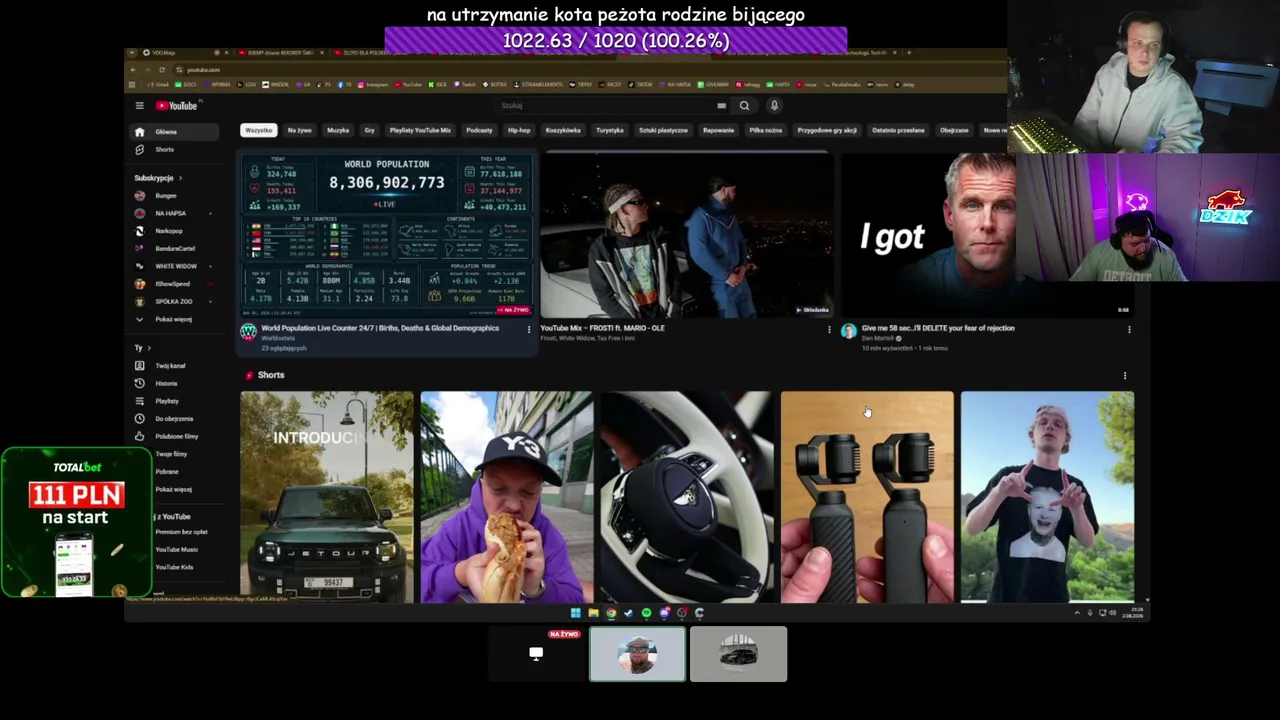
Task: Open World Population Live Counter video title
Action: coord(380,328)
